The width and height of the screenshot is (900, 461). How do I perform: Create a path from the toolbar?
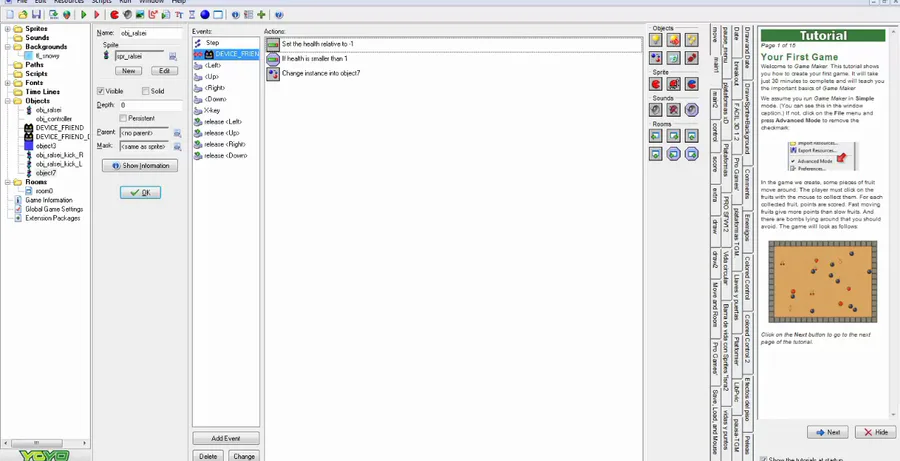[153, 14]
